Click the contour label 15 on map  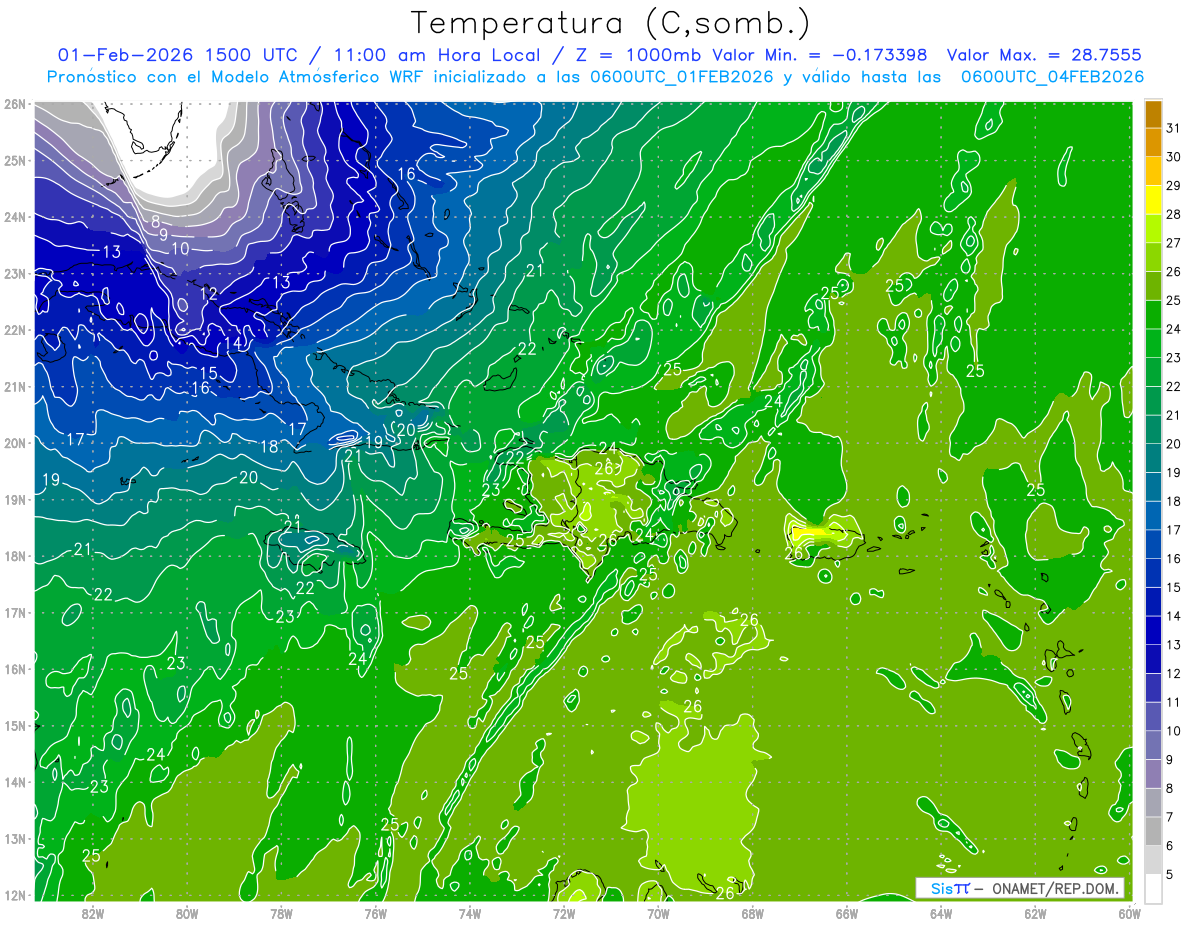(x=209, y=373)
